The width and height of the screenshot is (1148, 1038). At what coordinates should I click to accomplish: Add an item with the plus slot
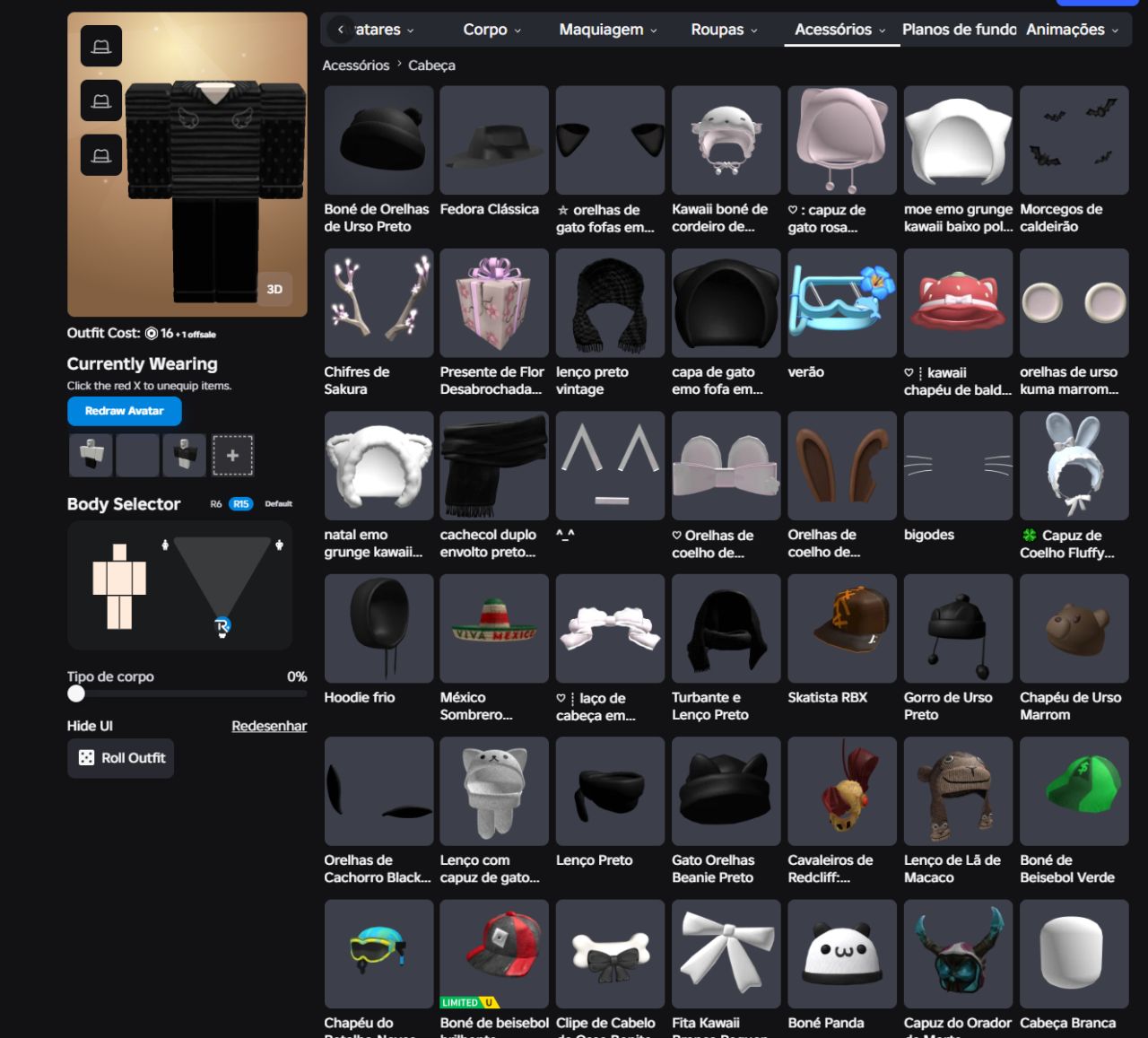pos(232,456)
